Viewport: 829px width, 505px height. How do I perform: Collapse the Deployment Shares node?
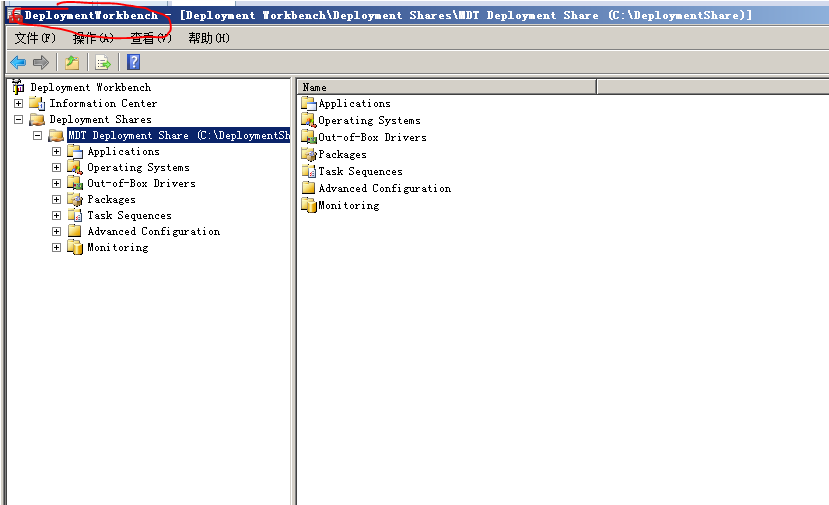pos(19,120)
